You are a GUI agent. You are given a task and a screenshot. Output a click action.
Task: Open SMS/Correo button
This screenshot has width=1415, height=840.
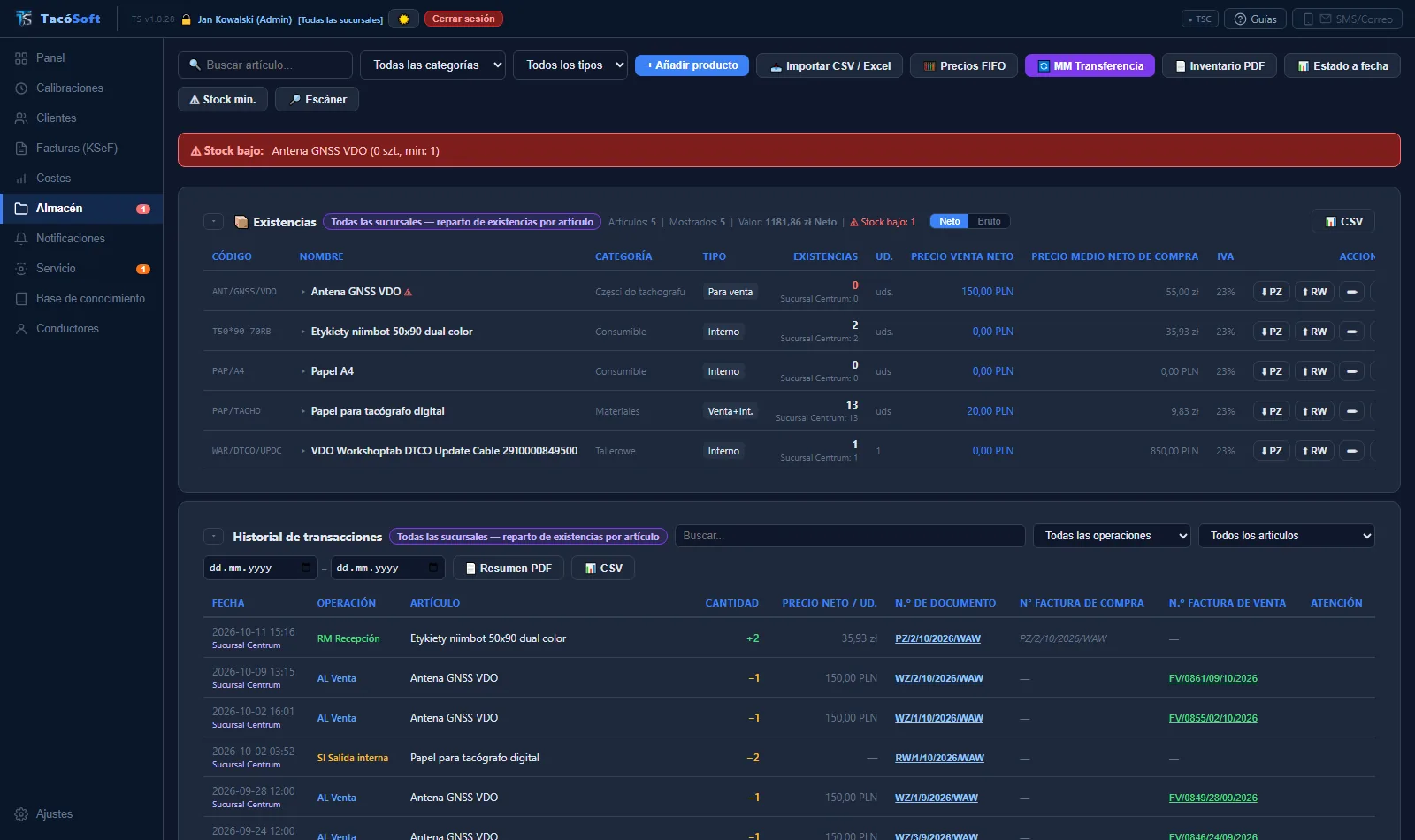click(x=1346, y=19)
